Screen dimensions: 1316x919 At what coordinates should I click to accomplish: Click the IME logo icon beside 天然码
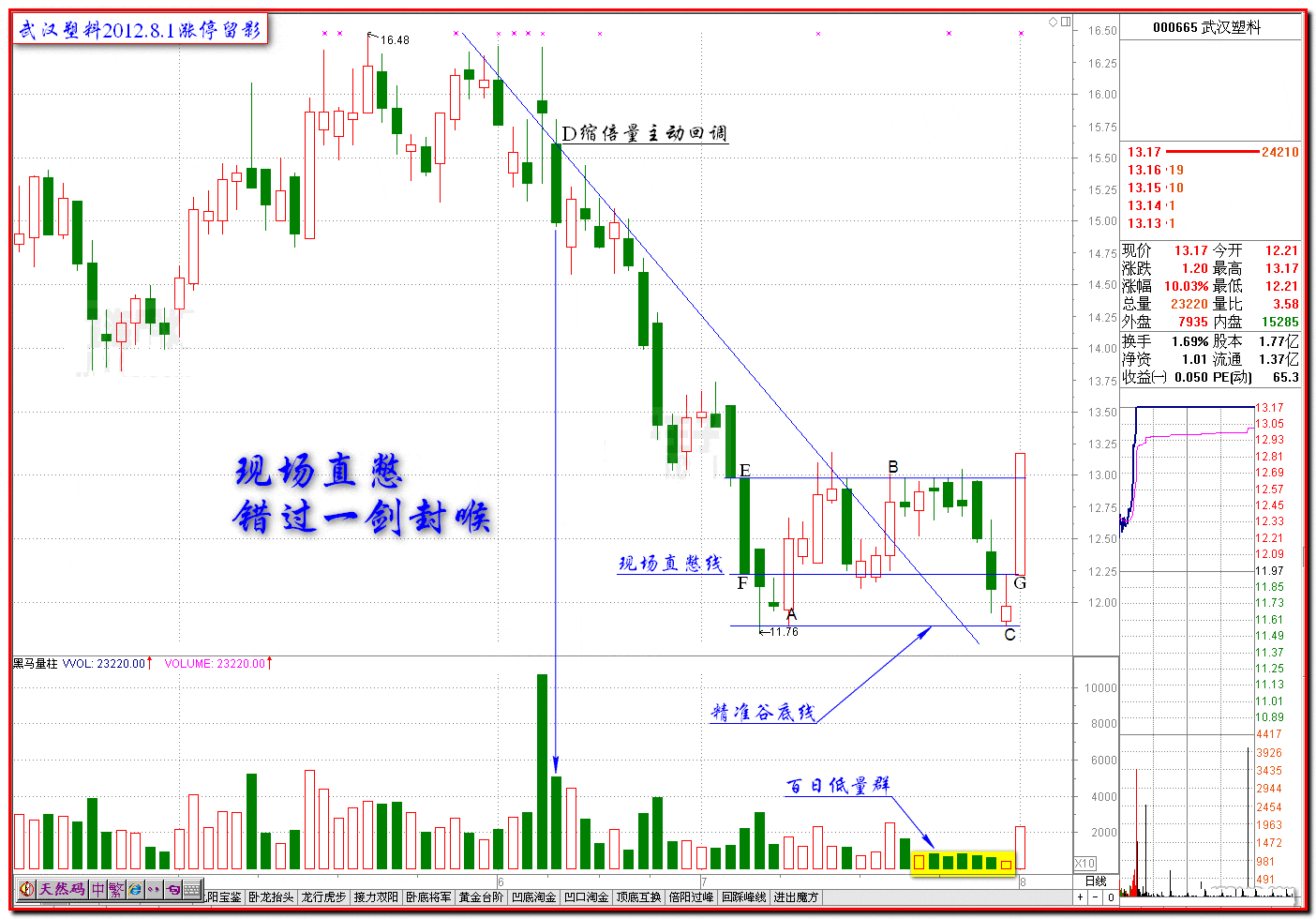[26, 889]
